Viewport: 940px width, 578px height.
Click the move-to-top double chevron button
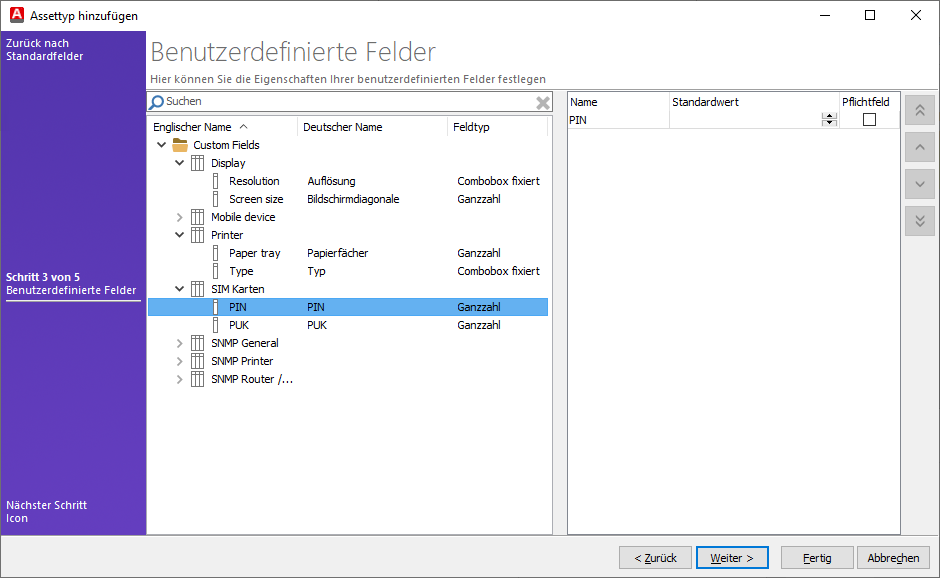pos(919,110)
